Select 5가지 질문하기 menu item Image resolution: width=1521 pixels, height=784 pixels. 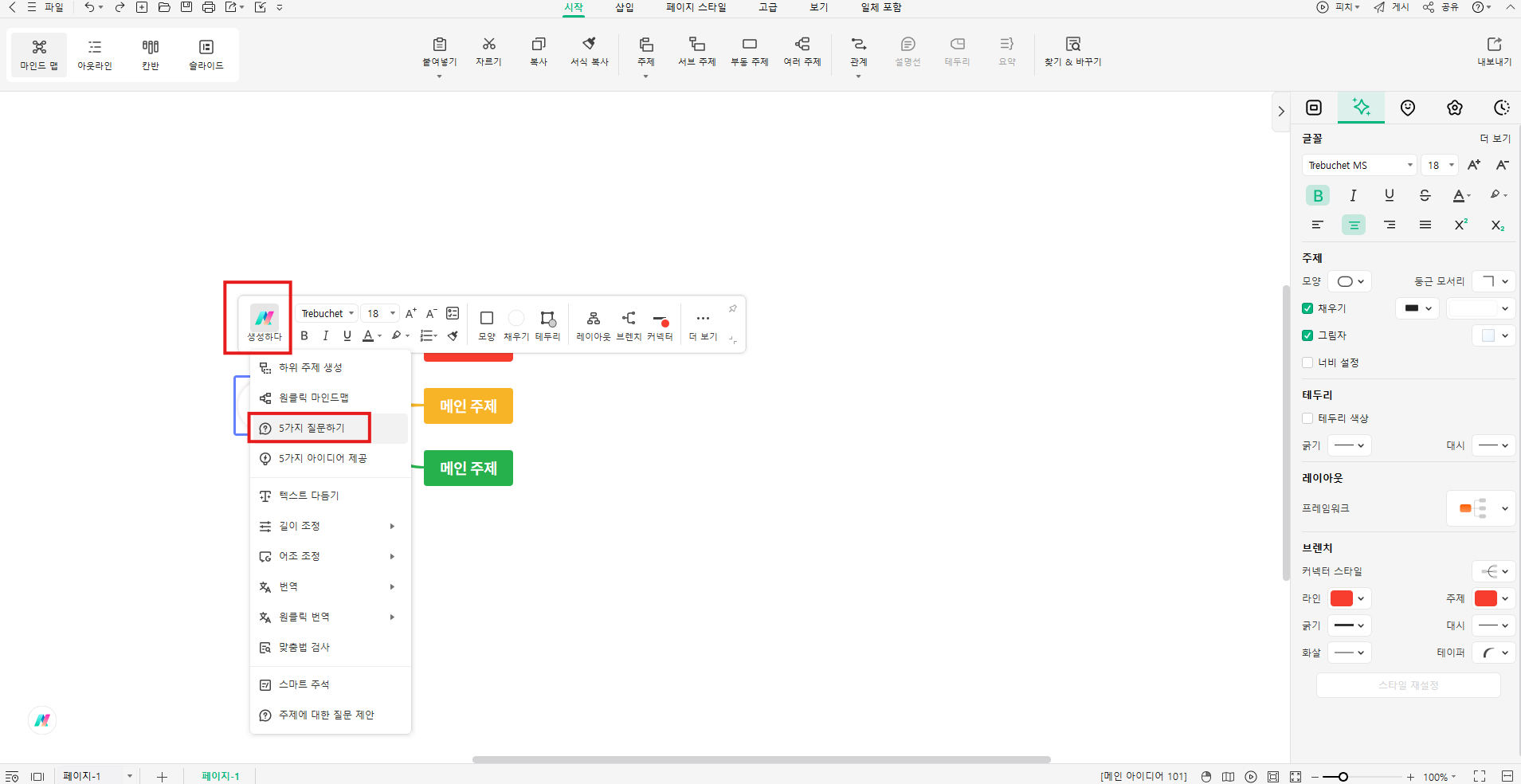pos(330,428)
